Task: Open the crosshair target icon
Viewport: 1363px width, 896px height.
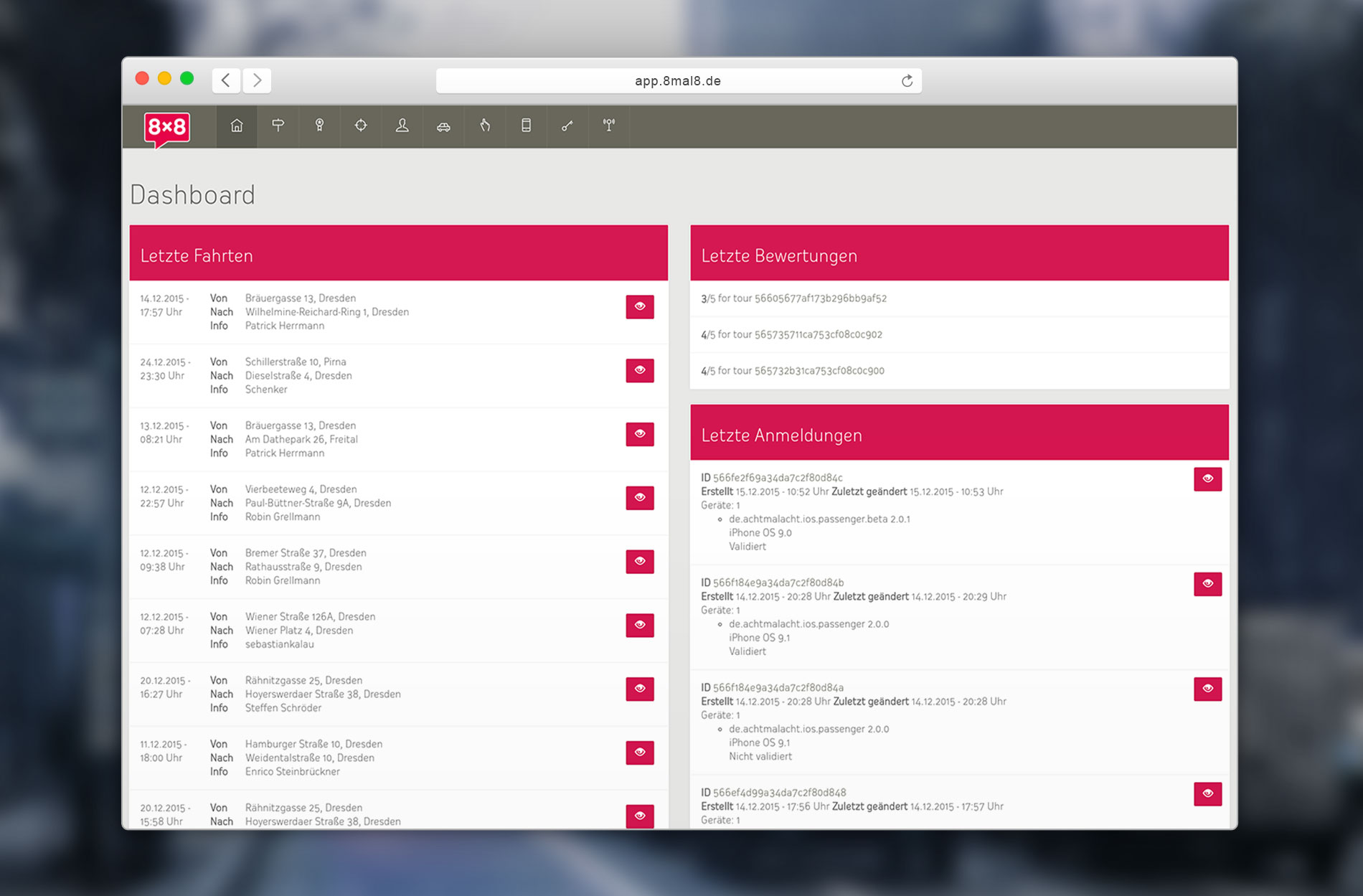Action: click(x=361, y=126)
